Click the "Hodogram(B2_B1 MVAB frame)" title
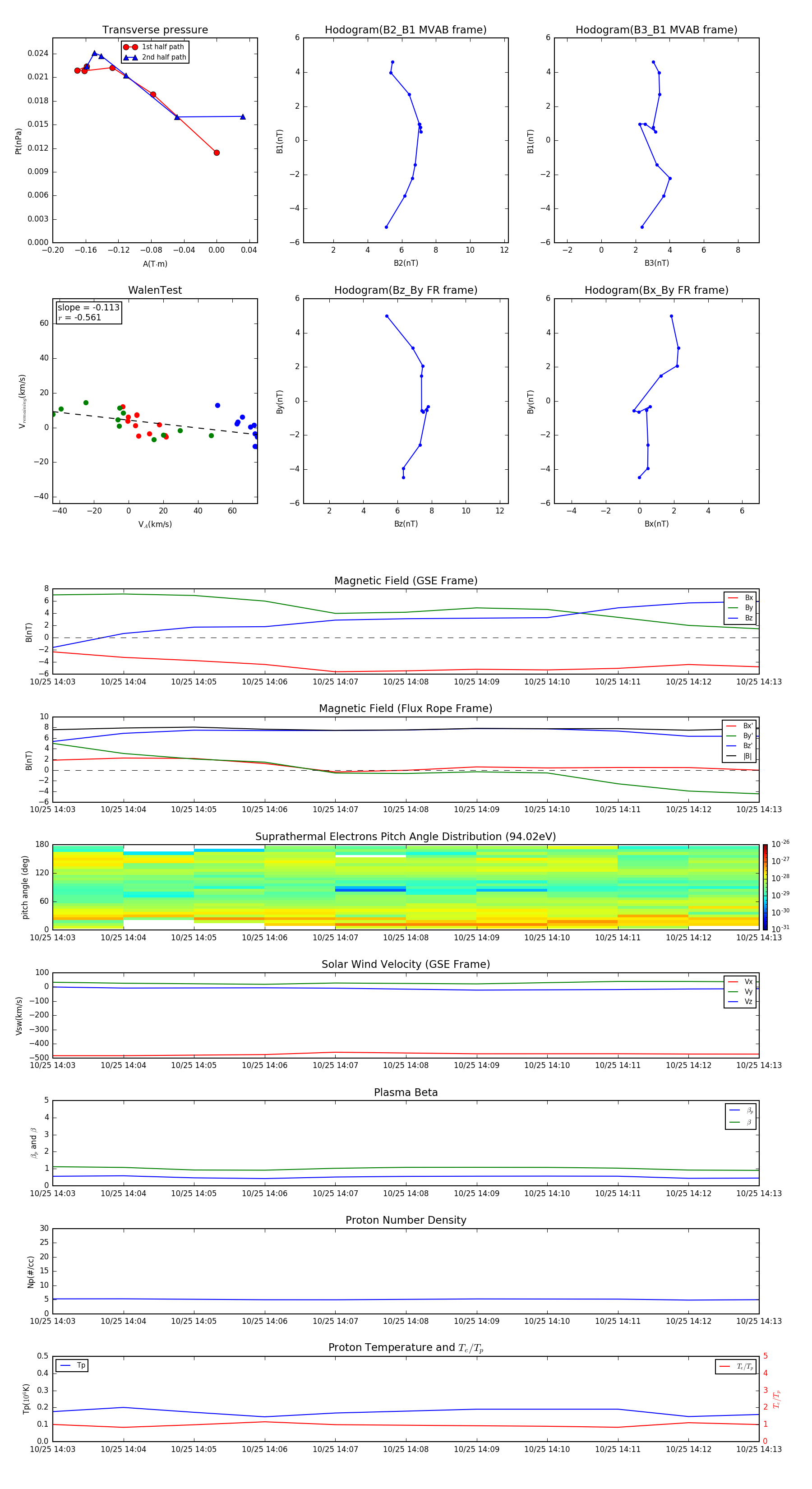Viewport: 812px width, 1489px height. click(406, 30)
